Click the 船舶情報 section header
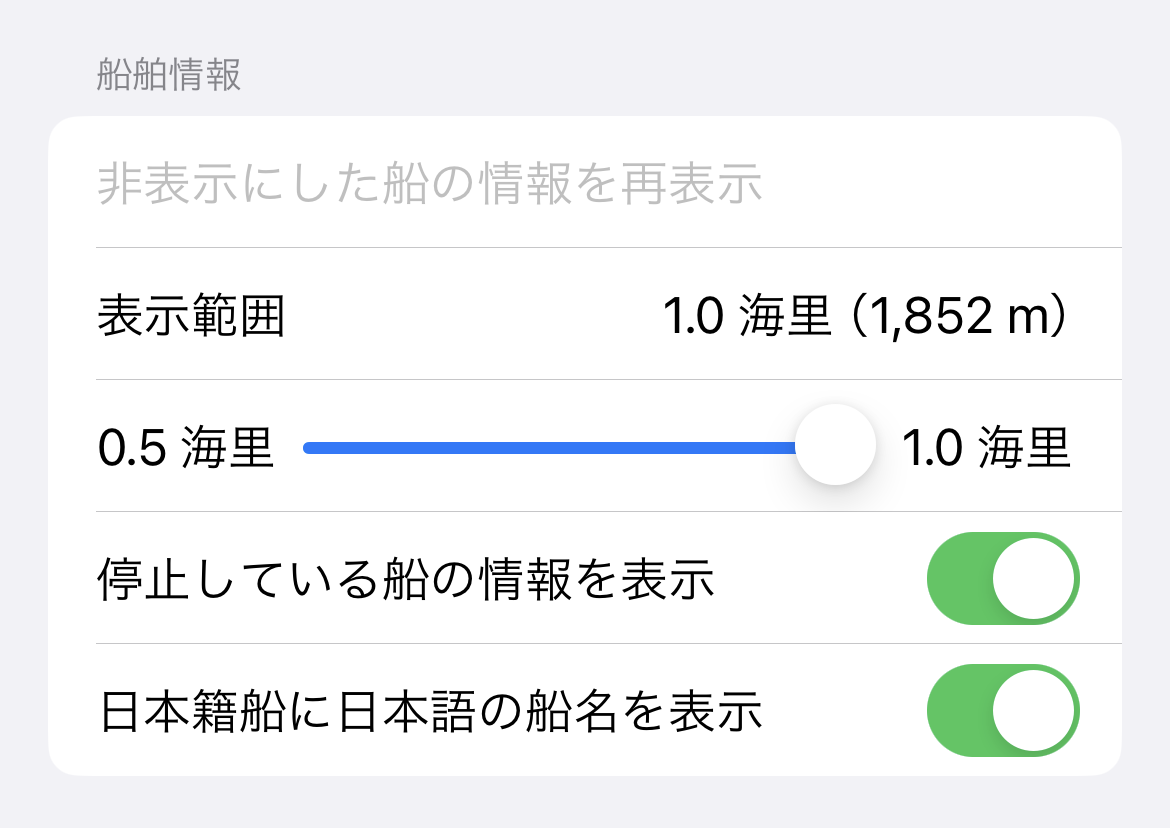This screenshot has height=828, width=1170. click(169, 75)
